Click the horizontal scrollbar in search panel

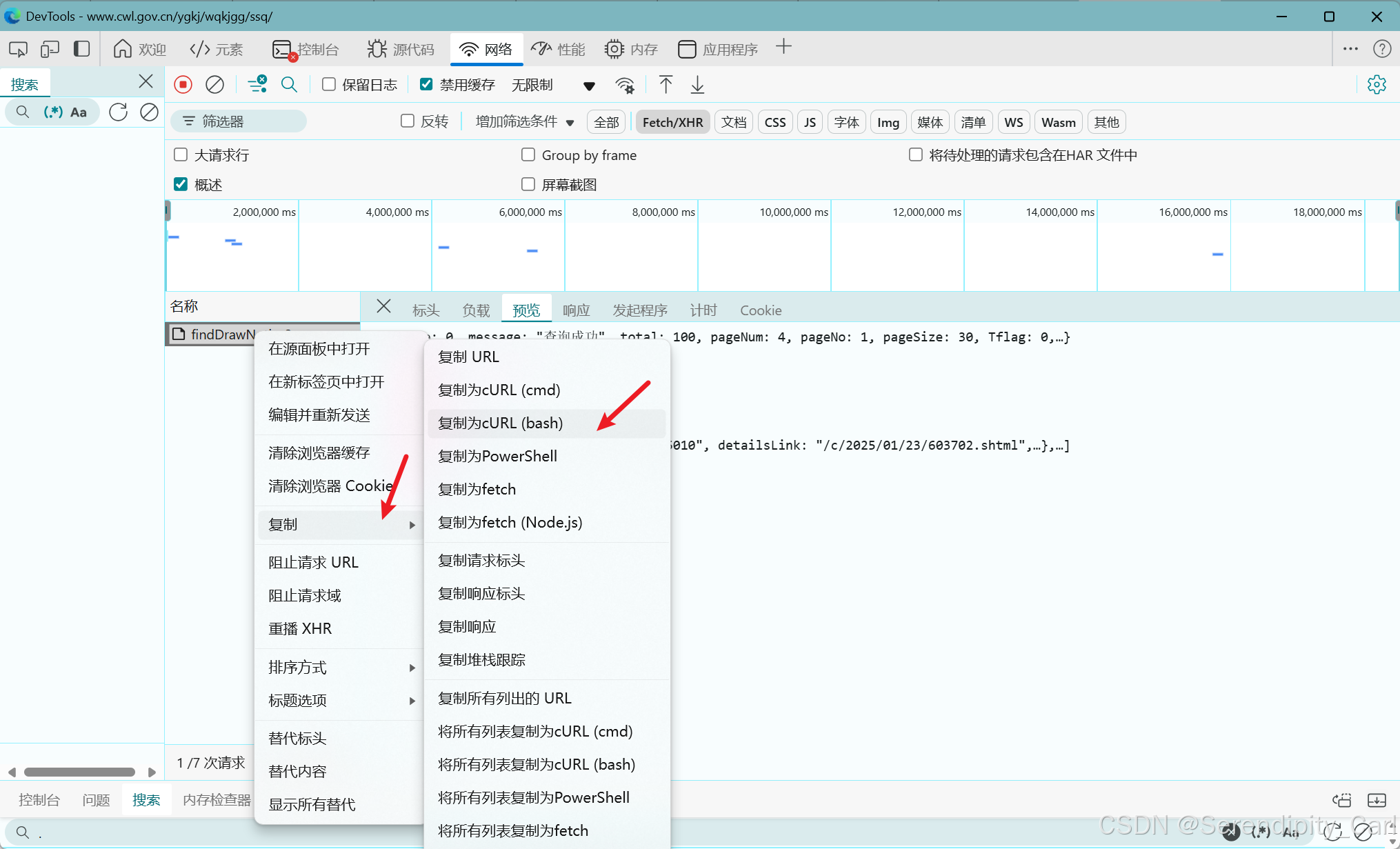click(x=79, y=772)
